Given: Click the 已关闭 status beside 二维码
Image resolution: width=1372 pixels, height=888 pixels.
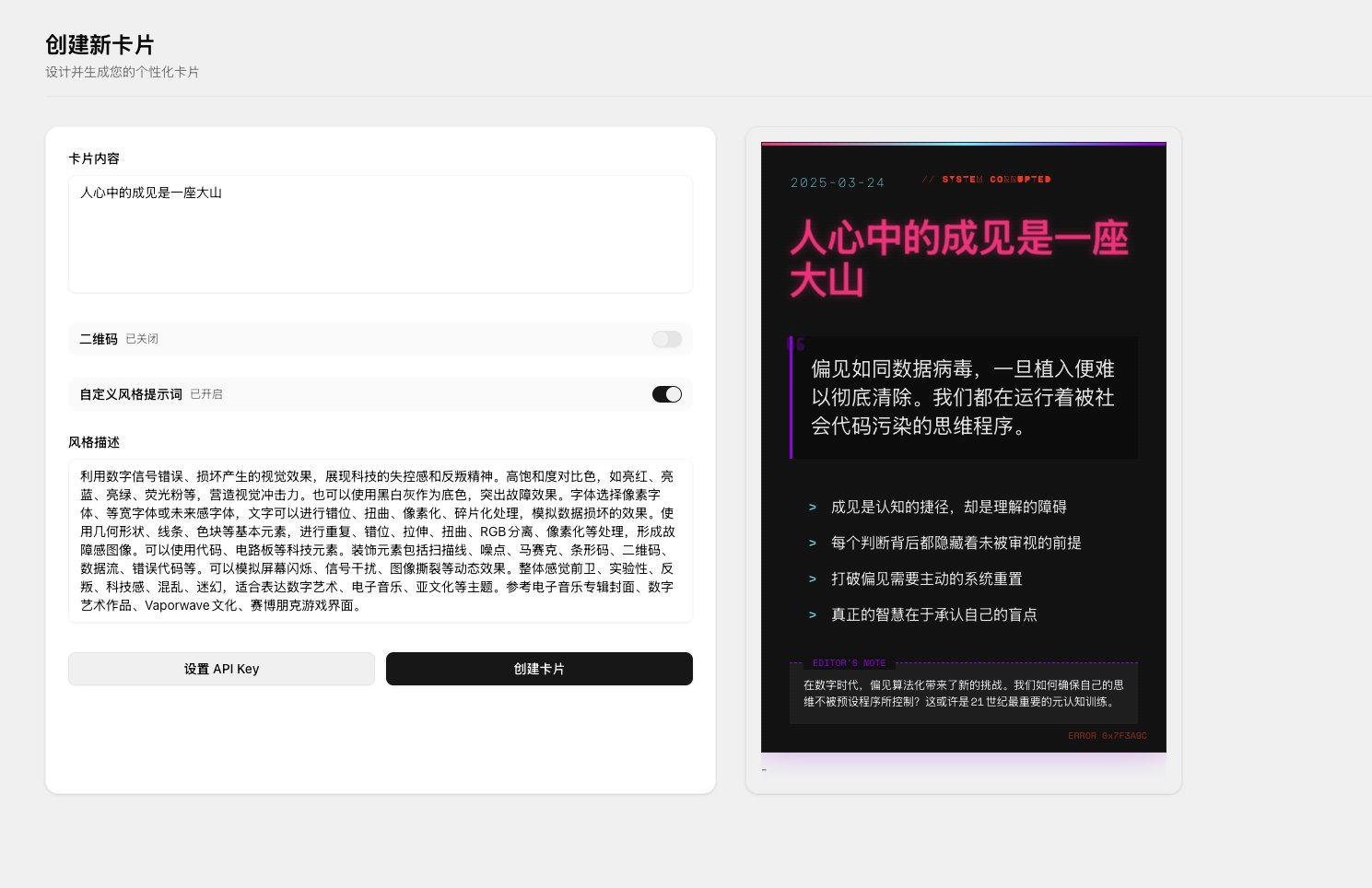Looking at the screenshot, I should tap(142, 339).
